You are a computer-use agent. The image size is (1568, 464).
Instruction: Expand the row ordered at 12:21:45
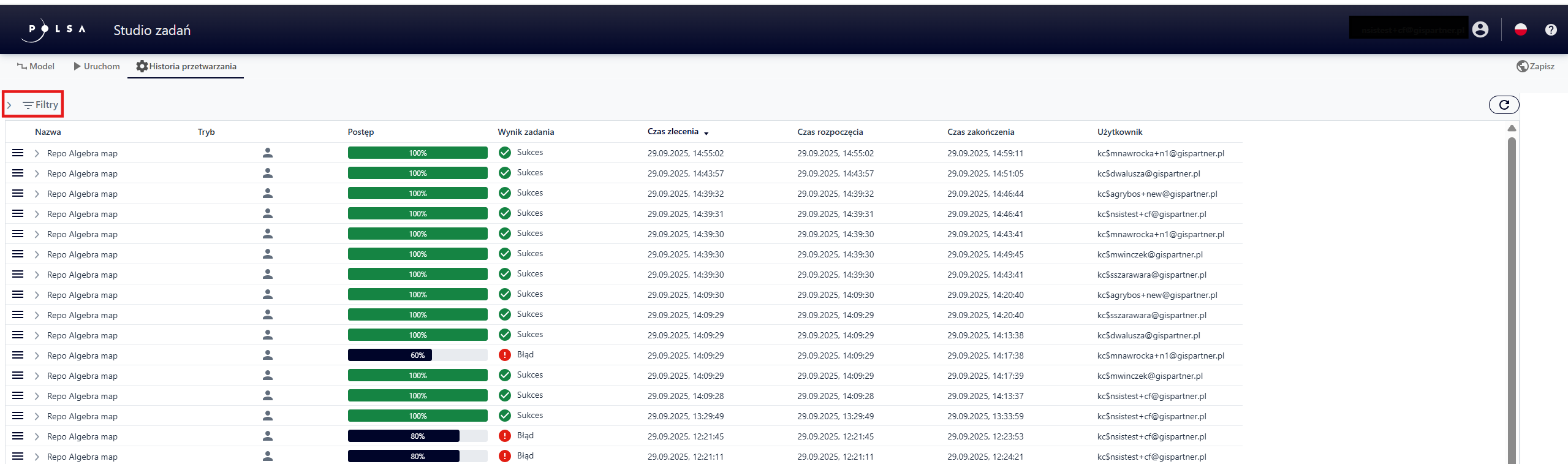pyautogui.click(x=37, y=436)
